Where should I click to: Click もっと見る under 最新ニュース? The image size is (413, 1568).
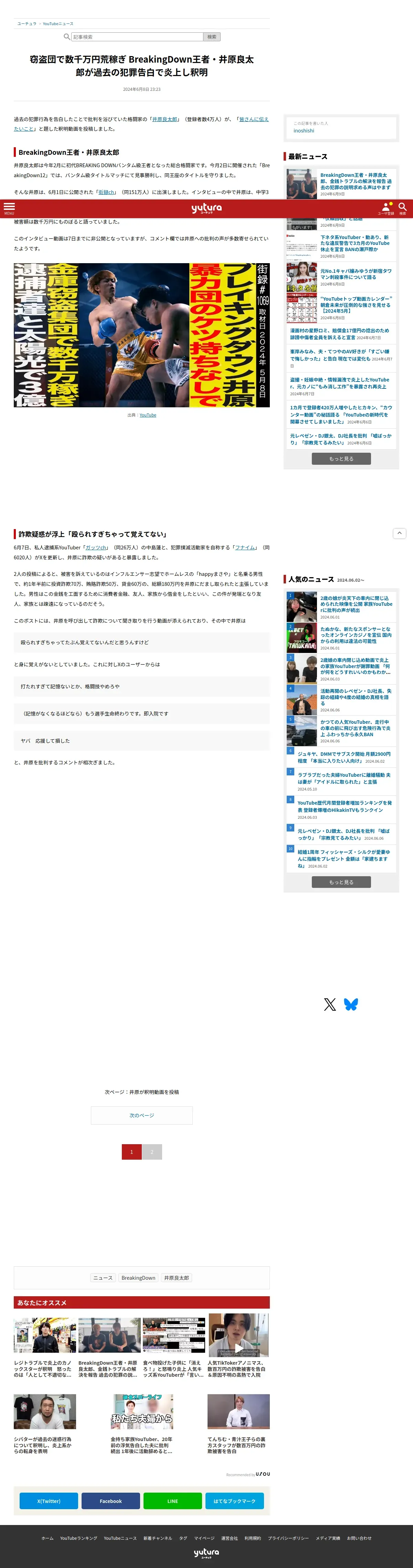pyautogui.click(x=341, y=459)
